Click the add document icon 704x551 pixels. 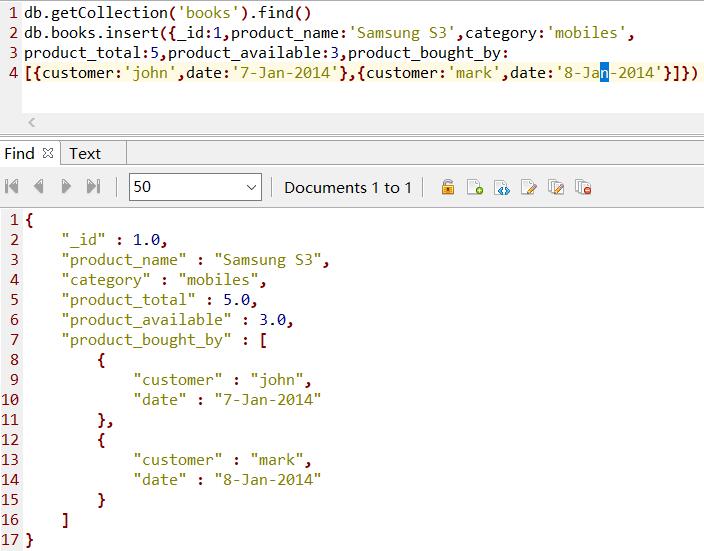[475, 187]
